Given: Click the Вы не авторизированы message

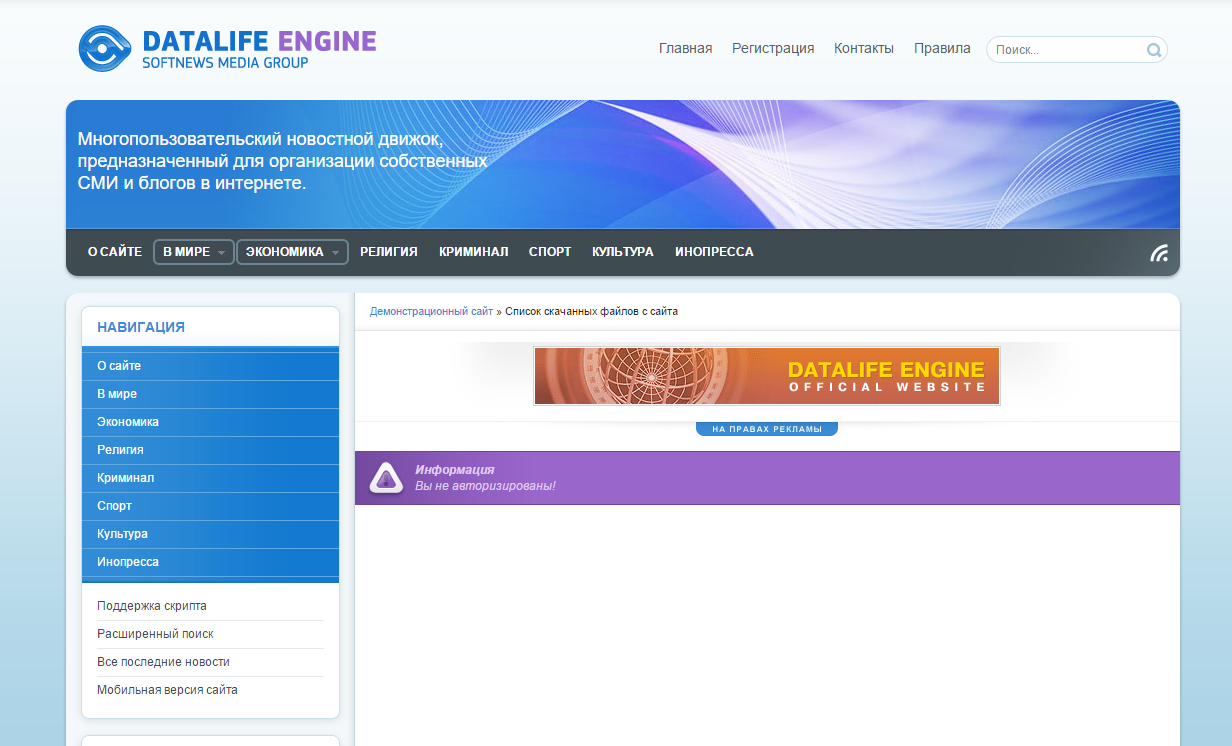Looking at the screenshot, I should pyautogui.click(x=485, y=486).
